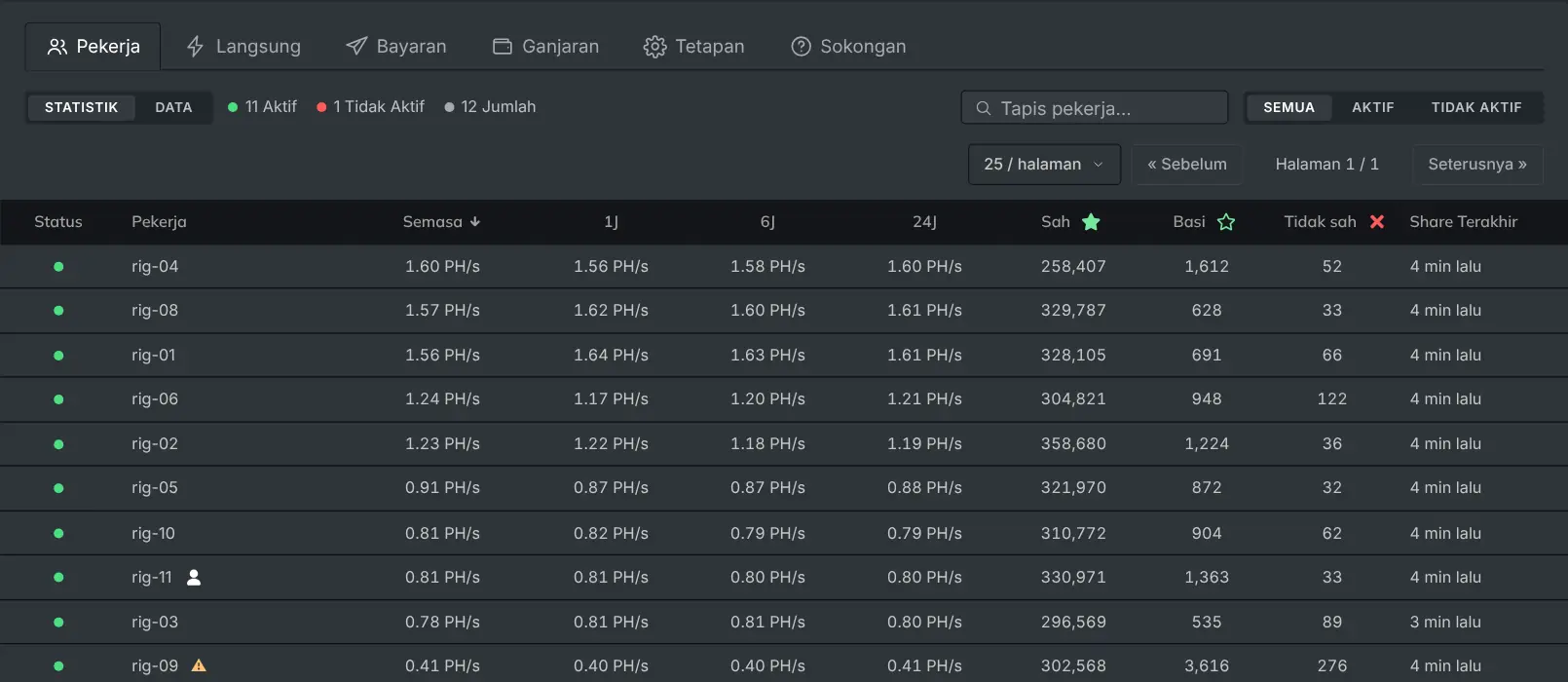
Task: Sort by the Semasa column arrow
Action: [475, 222]
